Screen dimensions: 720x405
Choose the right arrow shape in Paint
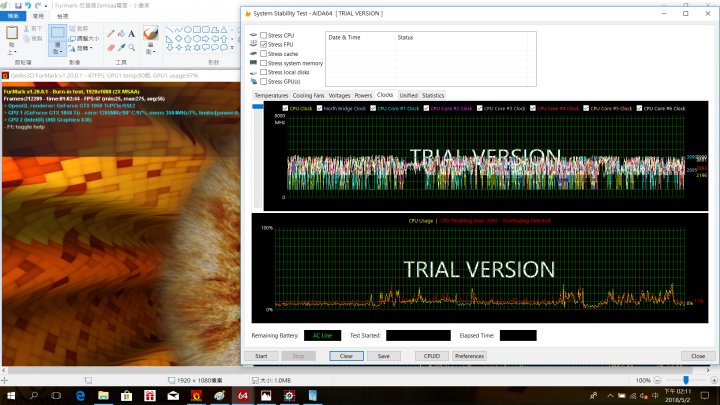tap(206, 39)
